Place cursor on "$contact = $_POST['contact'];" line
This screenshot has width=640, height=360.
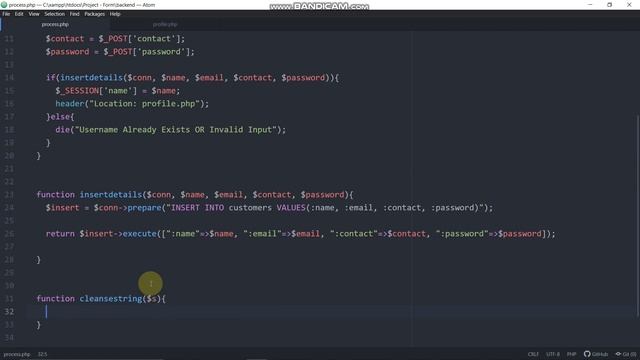(x=116, y=39)
